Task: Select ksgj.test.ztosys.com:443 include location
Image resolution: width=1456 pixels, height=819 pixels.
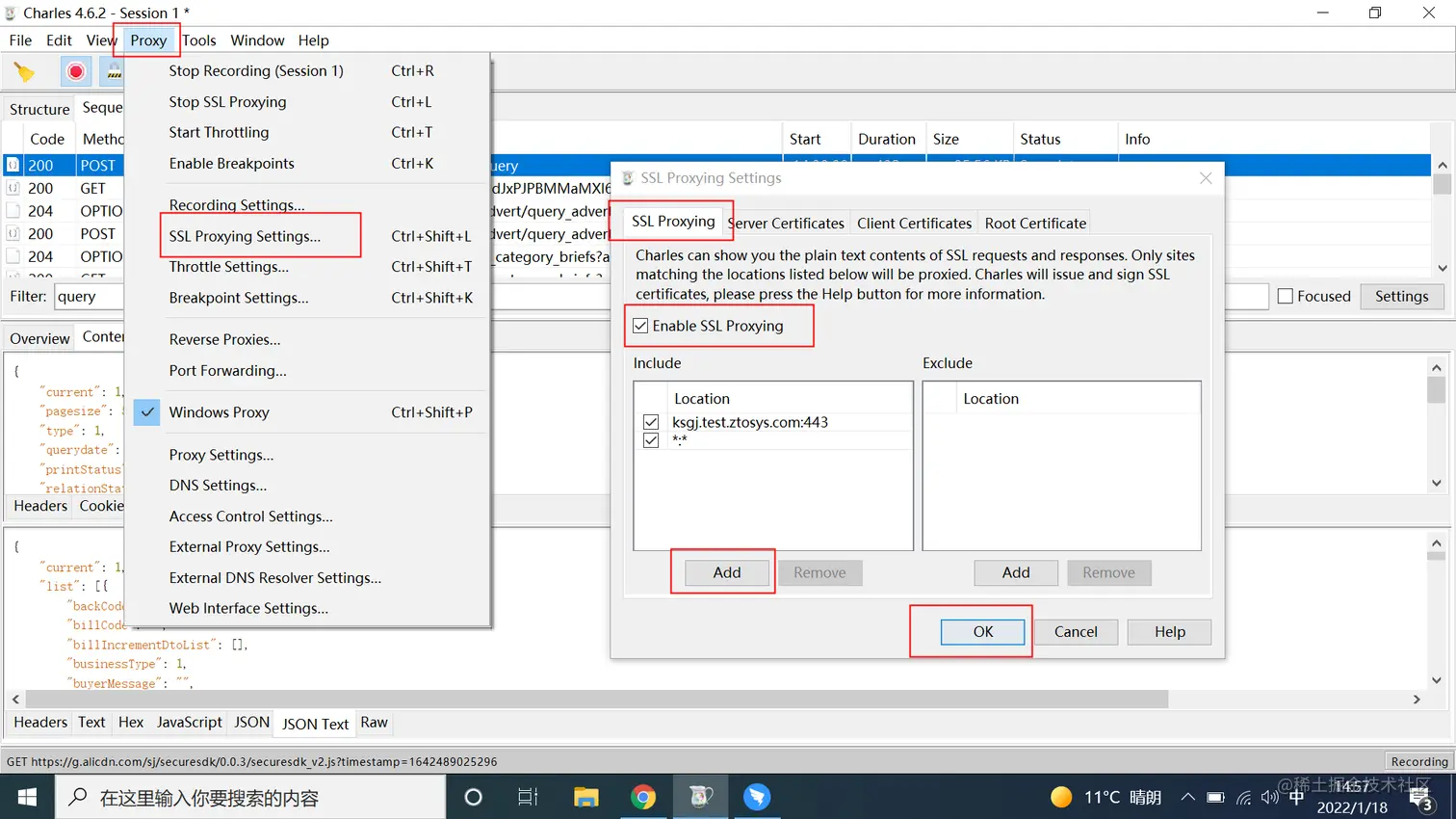Action: click(x=750, y=422)
